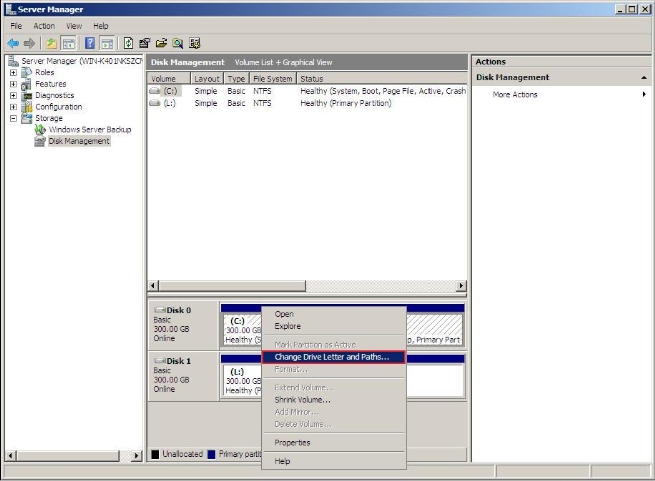Click volume list horizontal scrollbar right arrow
The height and width of the screenshot is (481, 655).
tap(461, 286)
